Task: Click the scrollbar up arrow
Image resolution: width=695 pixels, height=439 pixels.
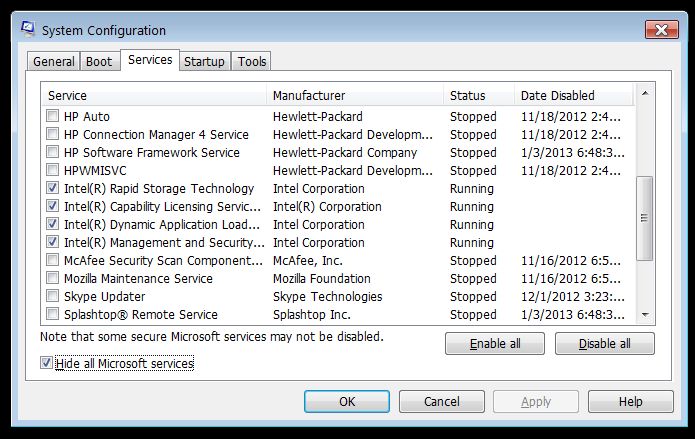Action: (645, 93)
